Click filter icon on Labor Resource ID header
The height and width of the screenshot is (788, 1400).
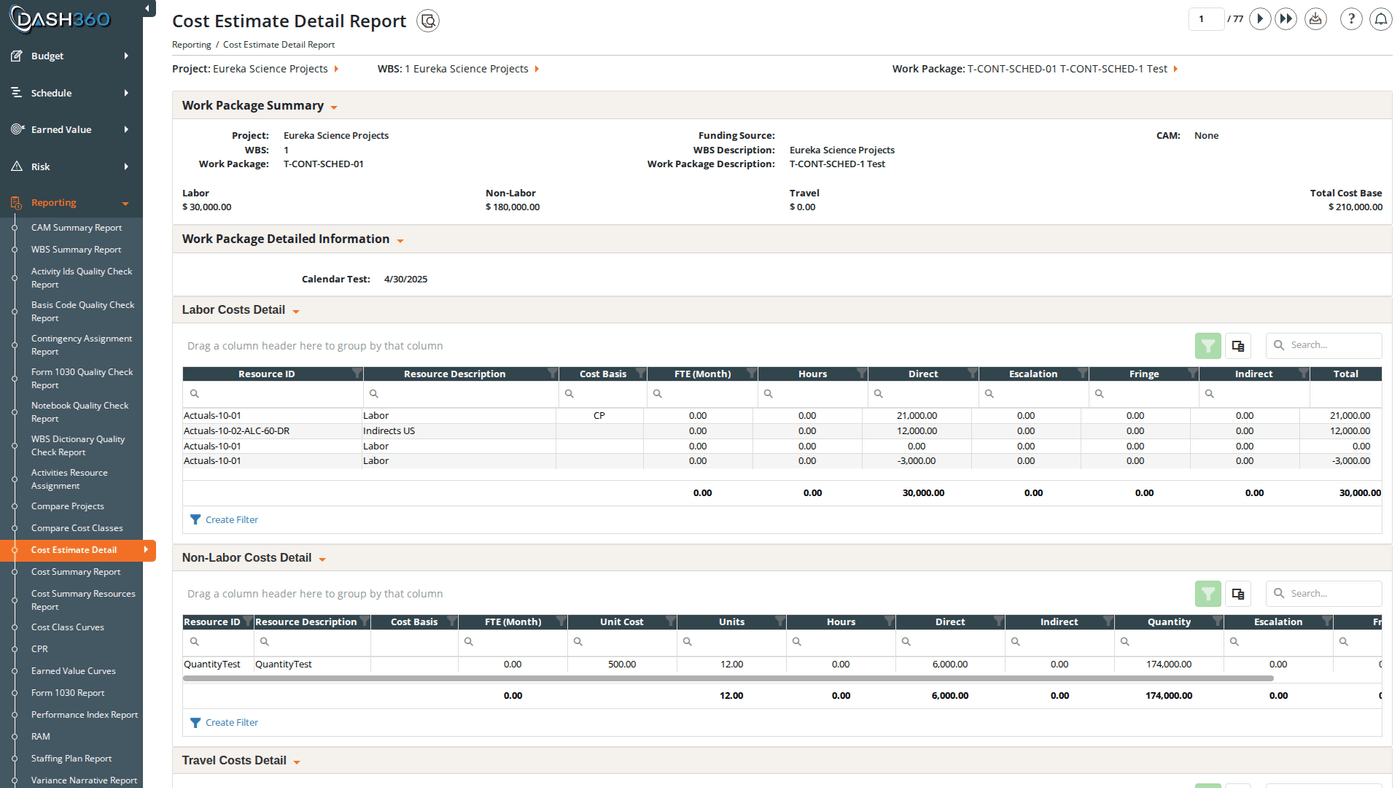coord(357,374)
